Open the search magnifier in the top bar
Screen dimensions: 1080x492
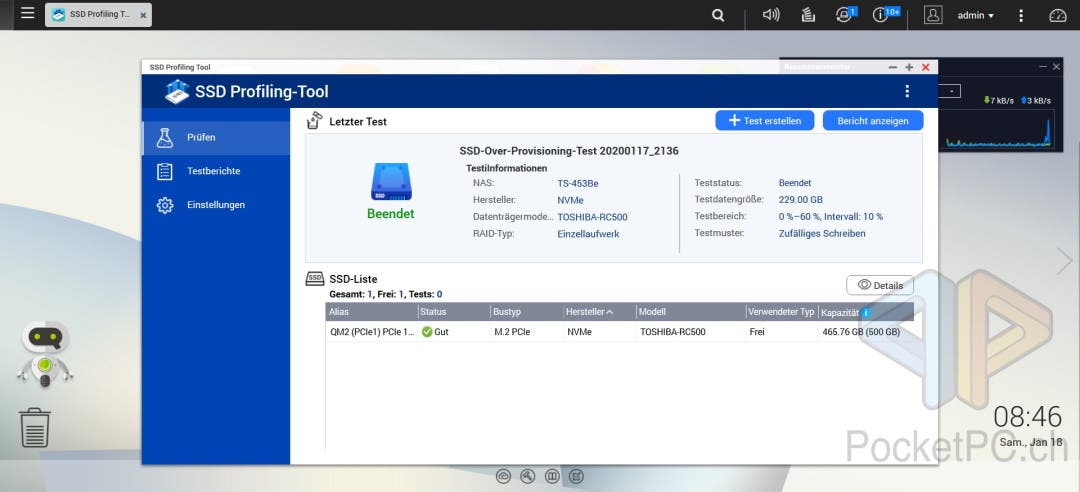(718, 15)
